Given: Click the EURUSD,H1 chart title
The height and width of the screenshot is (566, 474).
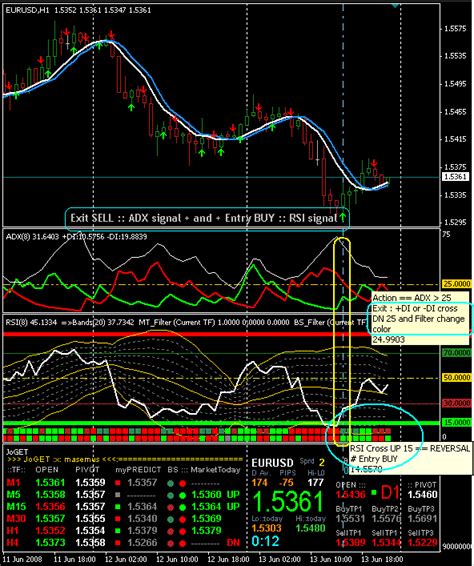Looking at the screenshot, I should (x=28, y=10).
